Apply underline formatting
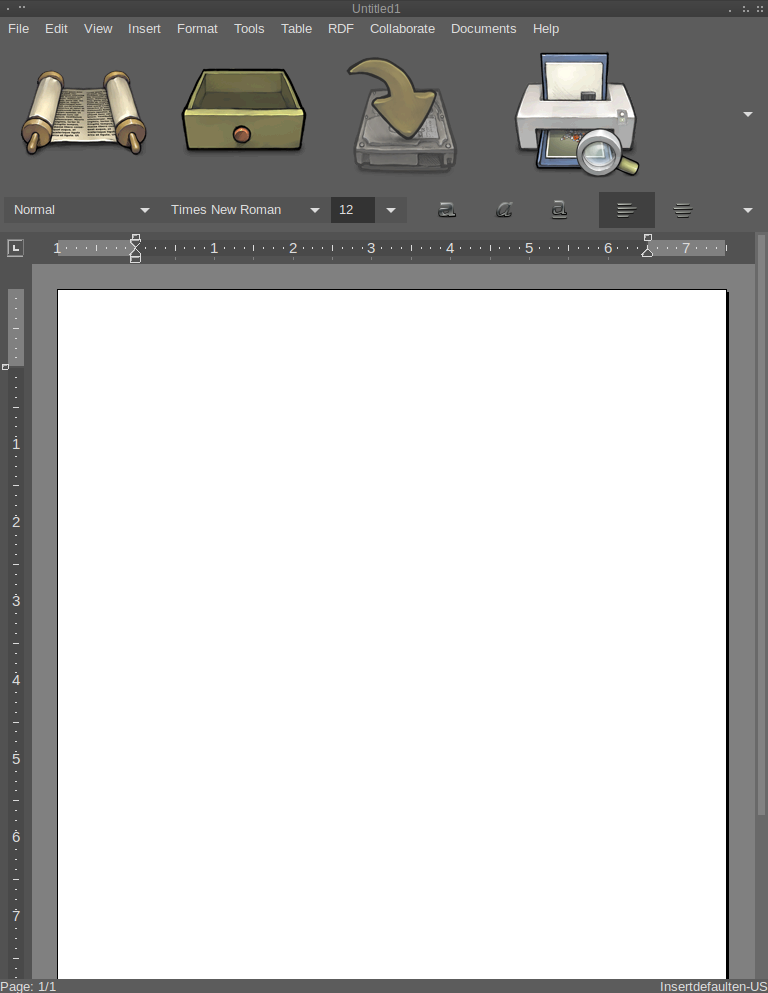The image size is (768, 993). (x=559, y=210)
